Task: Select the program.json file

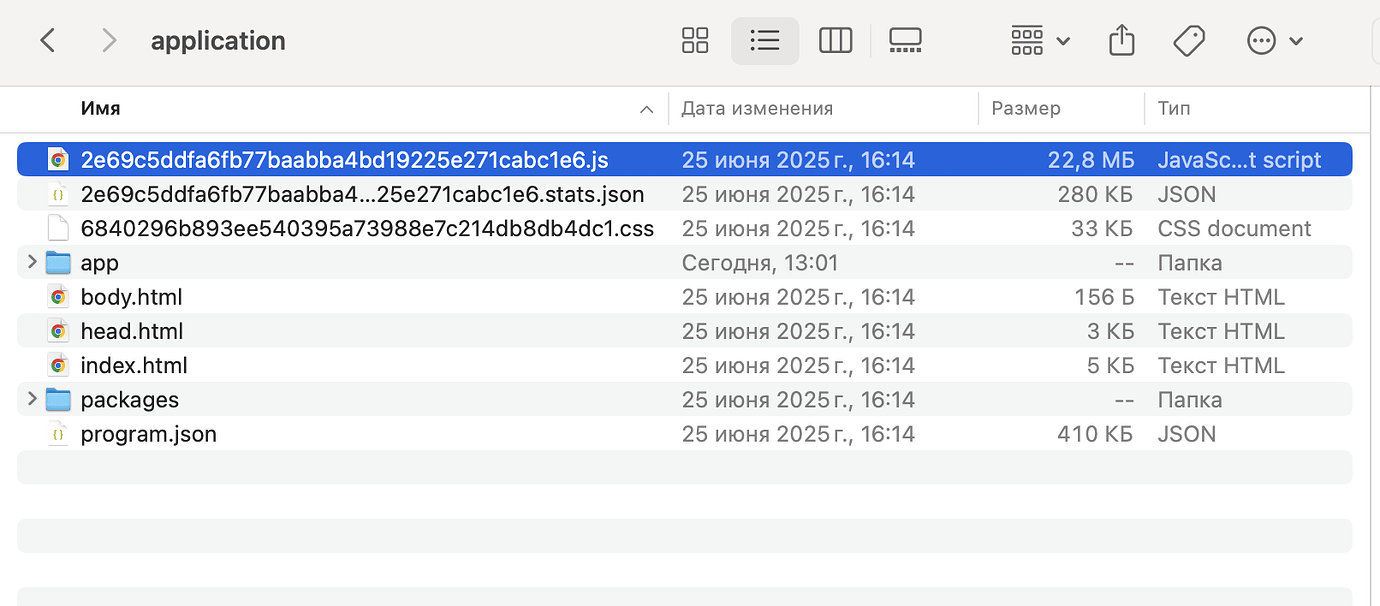Action: [x=149, y=433]
